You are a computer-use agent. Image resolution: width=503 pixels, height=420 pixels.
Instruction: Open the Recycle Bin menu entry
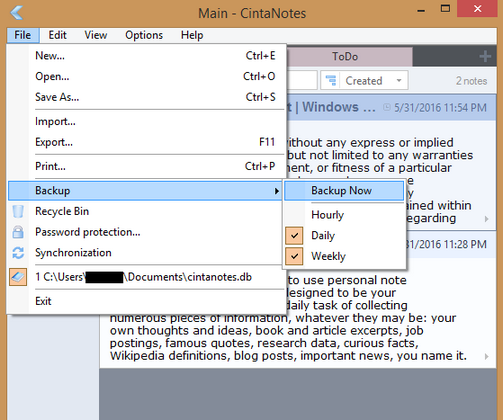point(144,211)
